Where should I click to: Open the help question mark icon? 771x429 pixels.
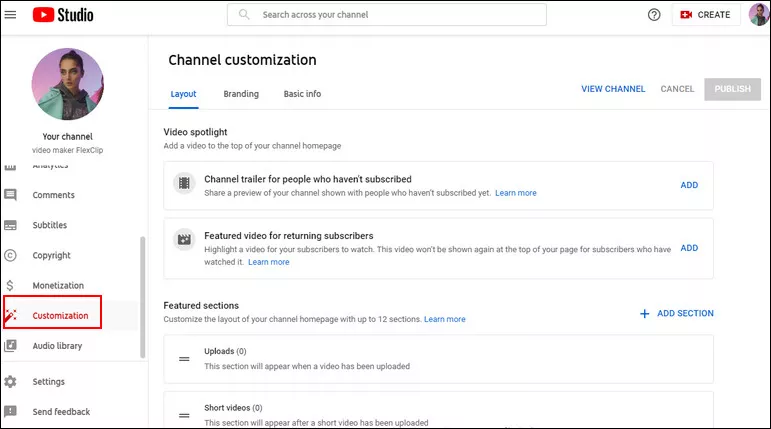point(654,15)
